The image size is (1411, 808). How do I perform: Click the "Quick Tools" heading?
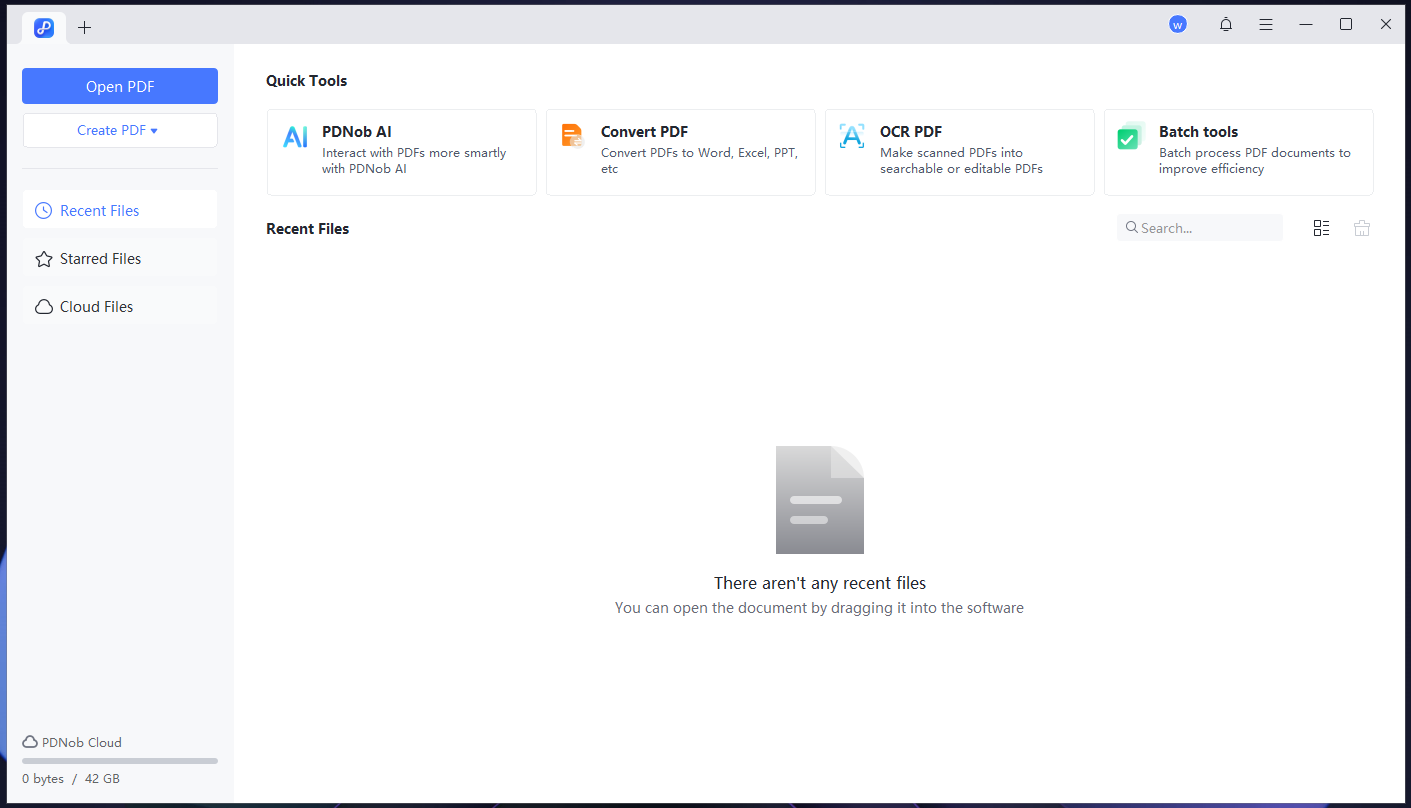pyautogui.click(x=307, y=81)
